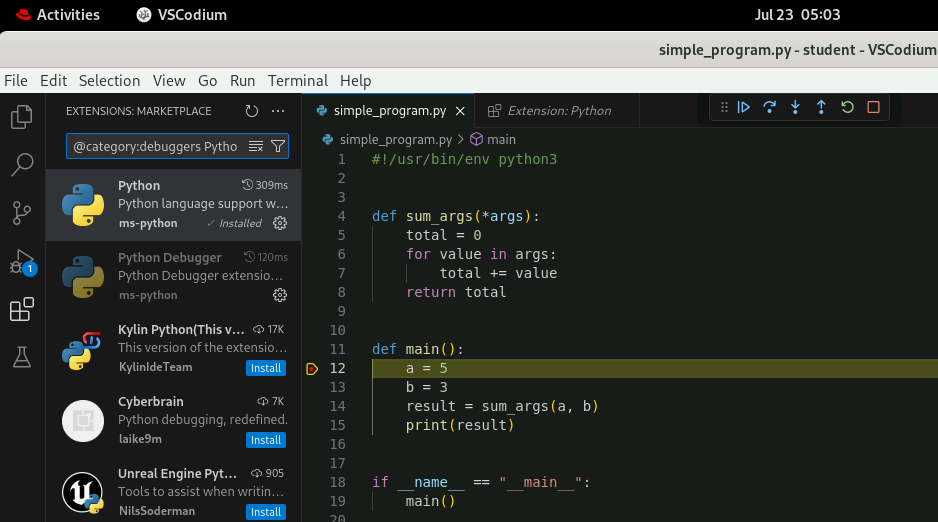This screenshot has height=522, width=938.
Task: Click the extensions search input field
Action: (155, 147)
